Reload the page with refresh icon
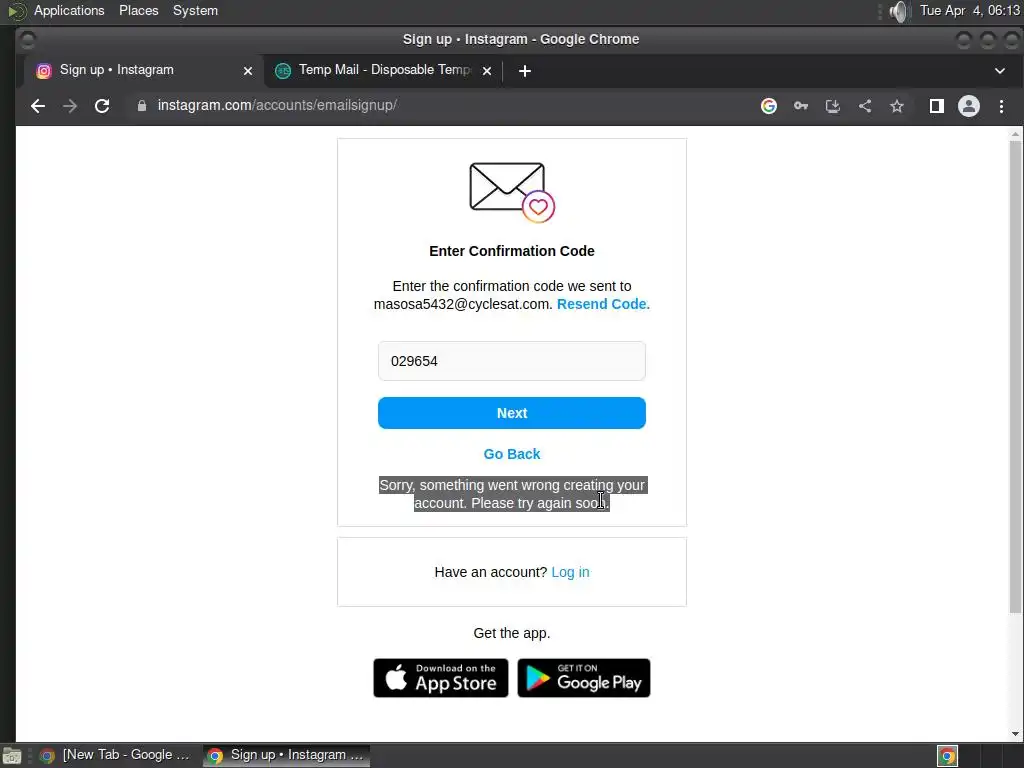The height and width of the screenshot is (768, 1024). (x=102, y=106)
